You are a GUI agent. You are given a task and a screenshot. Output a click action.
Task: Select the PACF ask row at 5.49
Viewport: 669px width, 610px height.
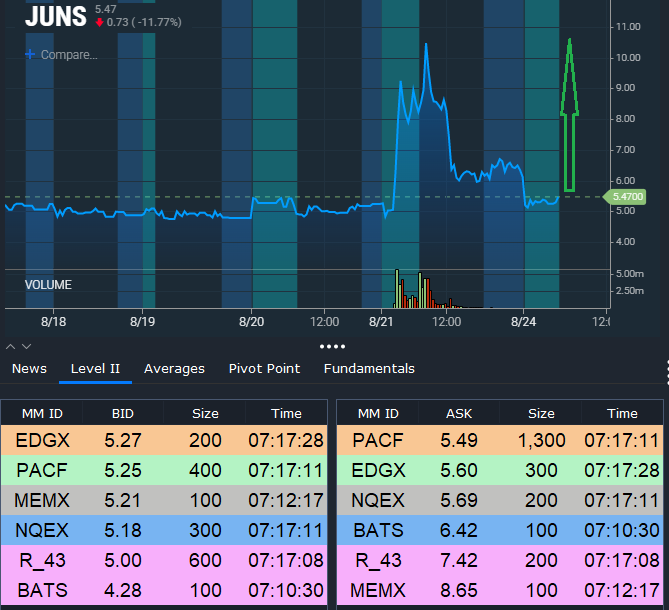point(500,440)
